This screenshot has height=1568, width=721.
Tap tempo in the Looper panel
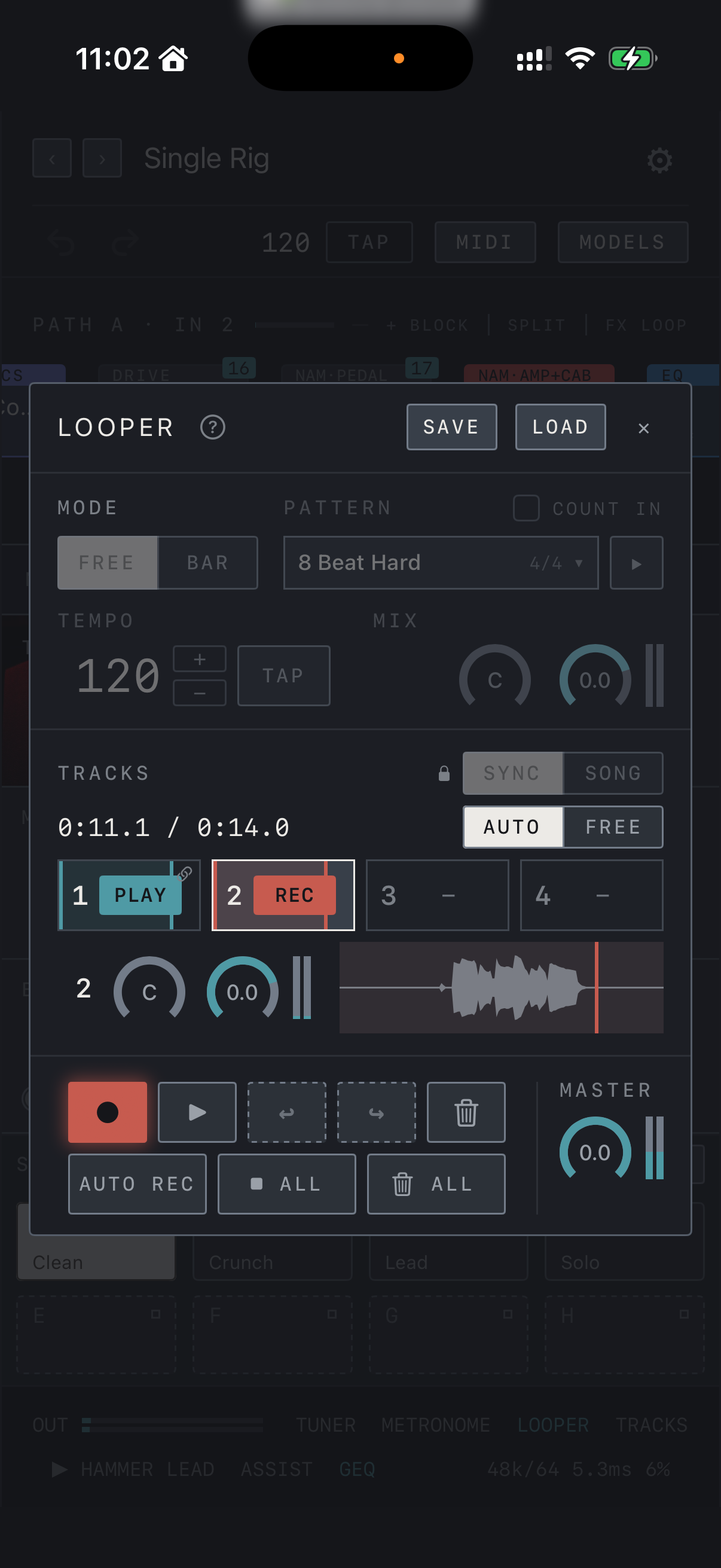point(283,676)
